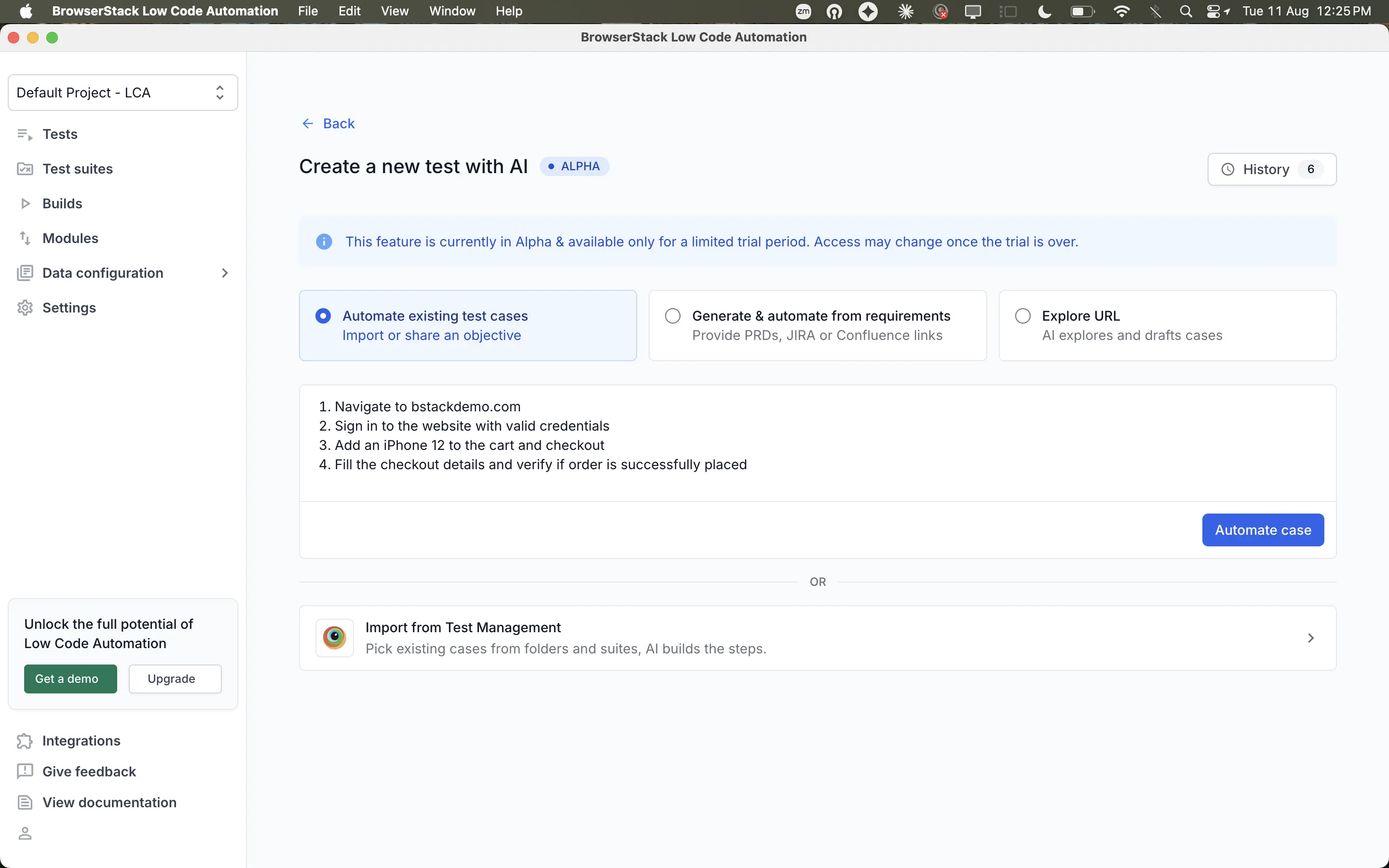Open the Test suites sidebar label
This screenshot has width=1389, height=868.
click(x=78, y=169)
